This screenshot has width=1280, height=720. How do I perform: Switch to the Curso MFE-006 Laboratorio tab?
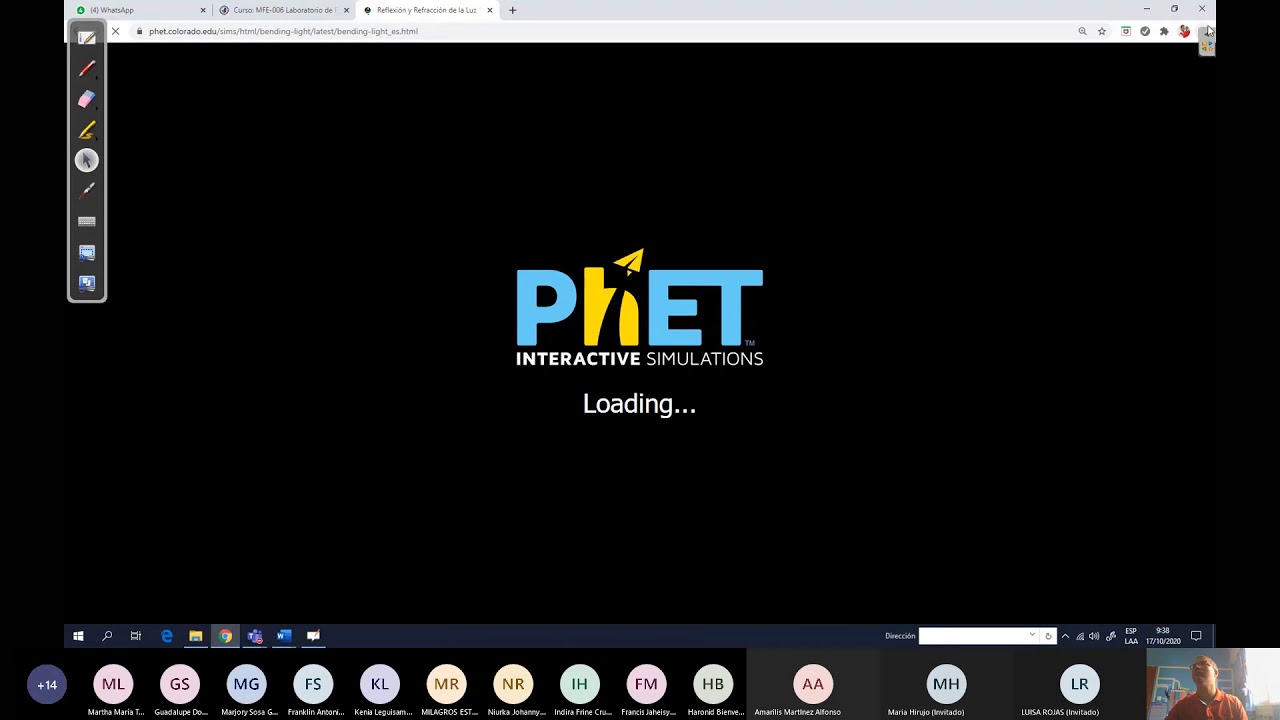coord(285,10)
